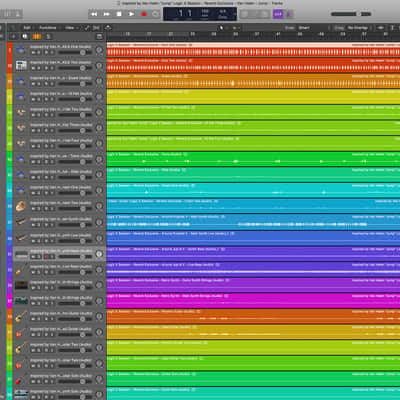This screenshot has width=400, height=400.
Task: Record-enable the yellow Hi Hat track
Action: coord(47,99)
